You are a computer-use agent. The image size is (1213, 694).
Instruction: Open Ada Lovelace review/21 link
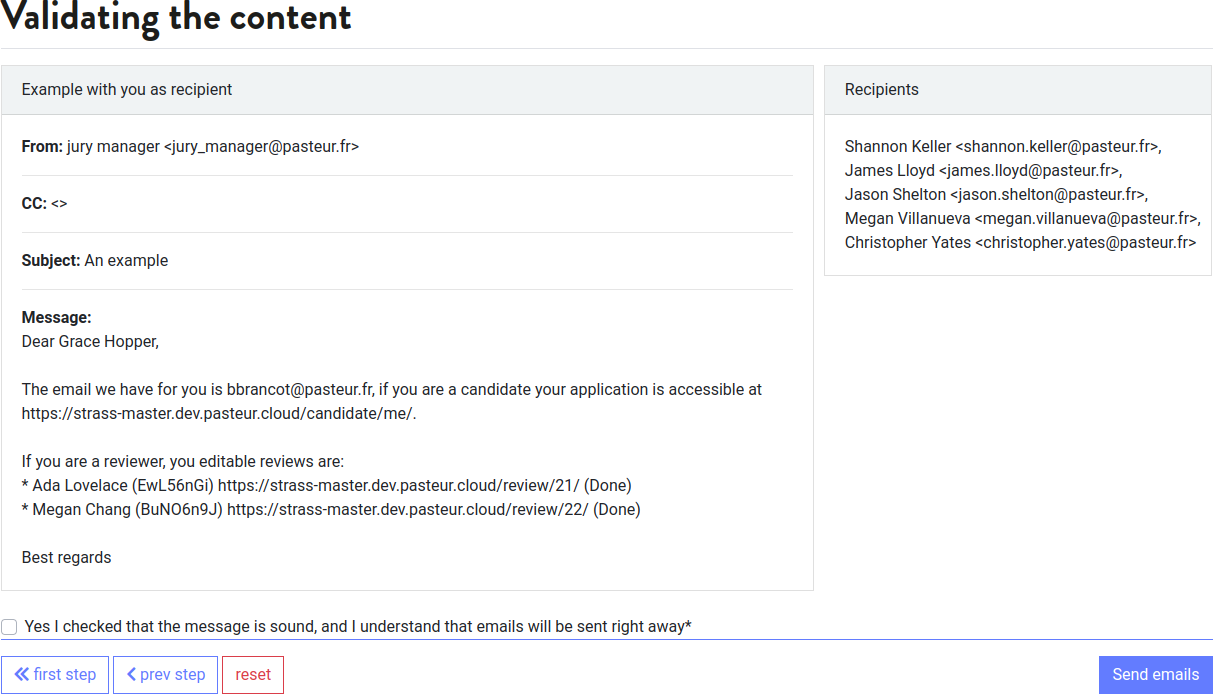tap(398, 486)
